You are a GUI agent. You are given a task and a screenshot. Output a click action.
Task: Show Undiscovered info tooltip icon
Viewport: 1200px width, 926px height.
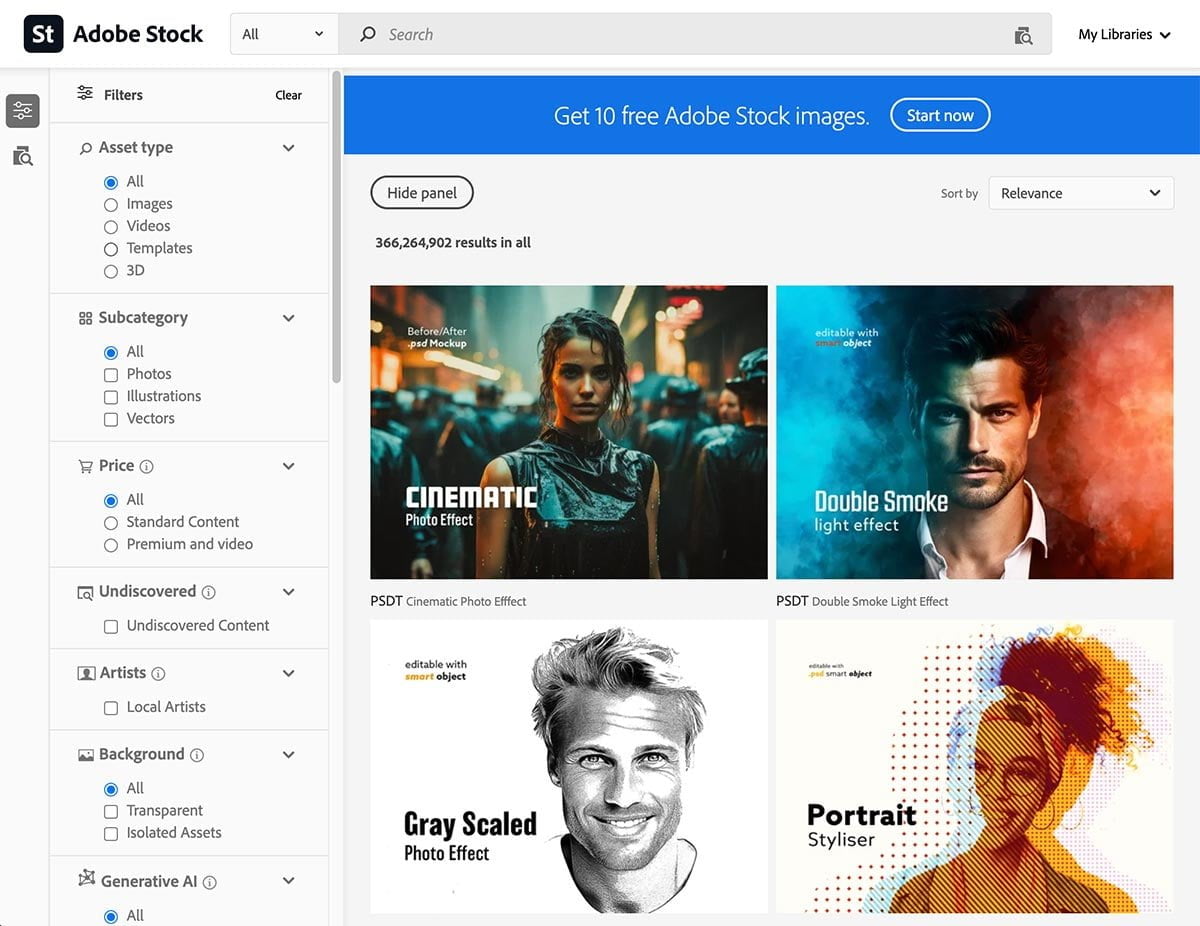(x=208, y=592)
